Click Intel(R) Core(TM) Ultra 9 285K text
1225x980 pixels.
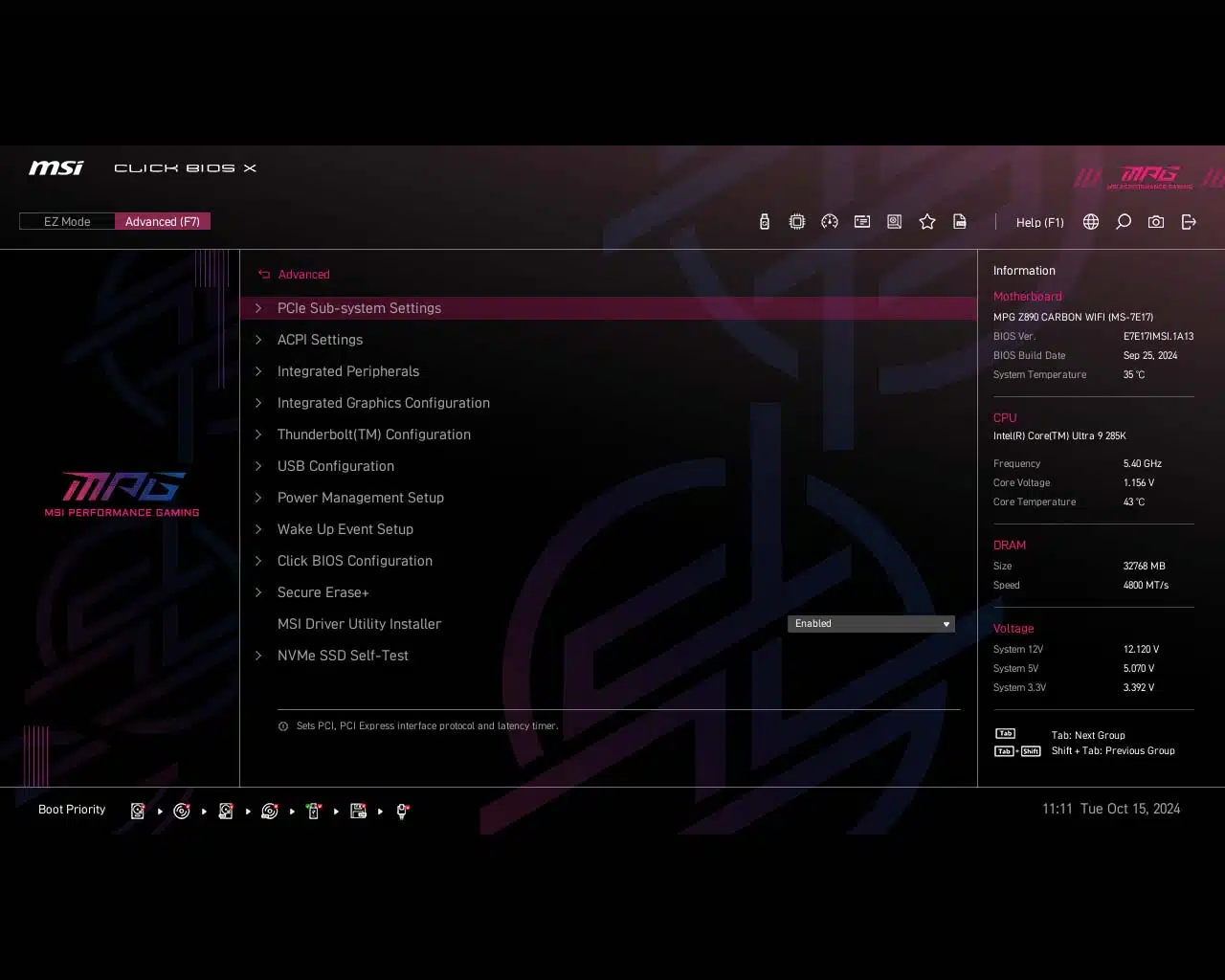1059,436
